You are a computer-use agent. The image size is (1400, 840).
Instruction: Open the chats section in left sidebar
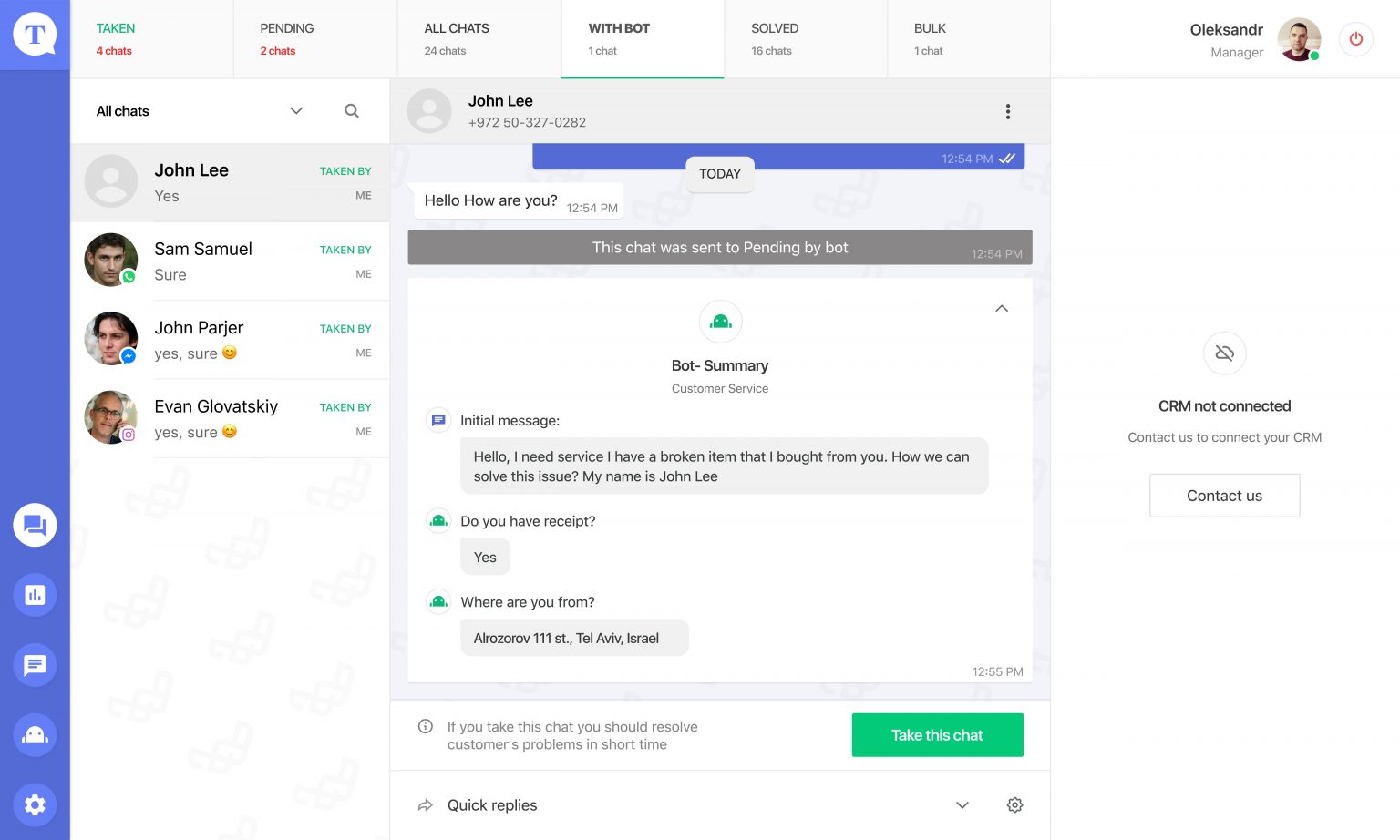pyautogui.click(x=35, y=526)
